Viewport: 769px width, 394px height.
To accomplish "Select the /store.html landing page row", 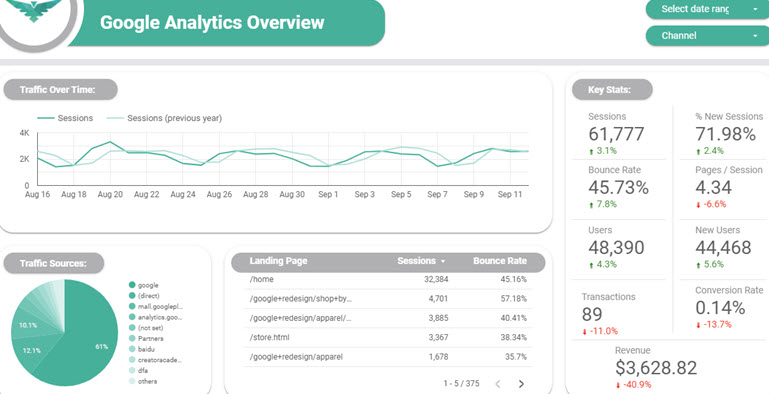I will coord(387,338).
